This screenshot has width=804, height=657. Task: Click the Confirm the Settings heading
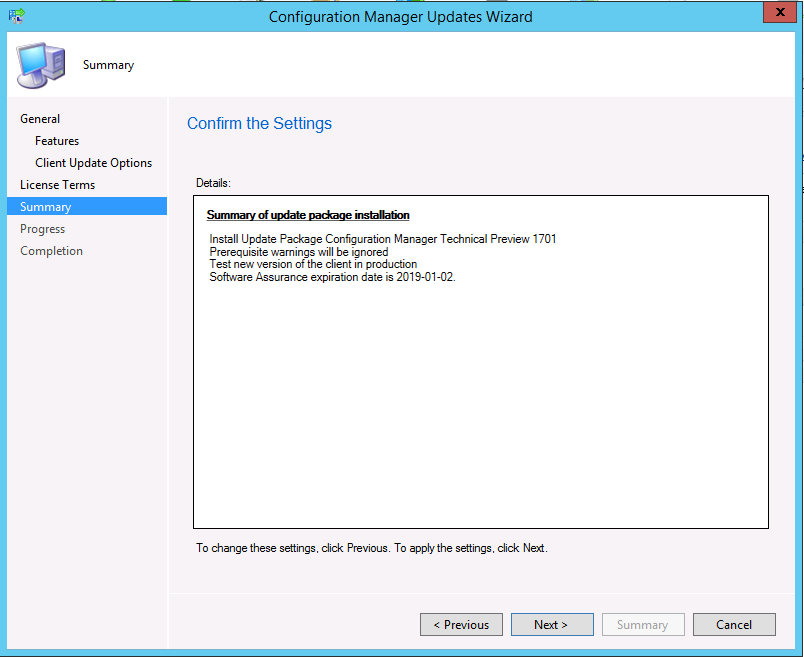[x=259, y=124]
